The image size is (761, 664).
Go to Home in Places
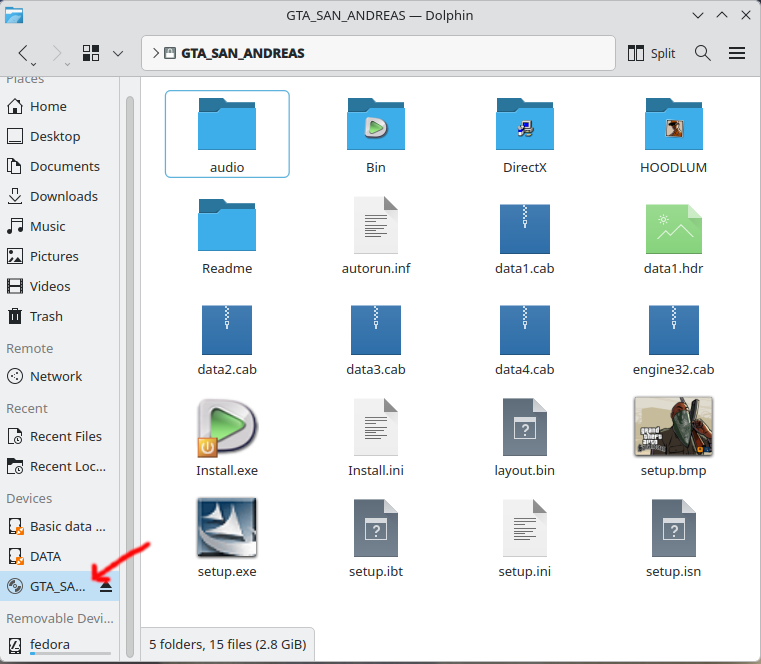tap(59, 106)
